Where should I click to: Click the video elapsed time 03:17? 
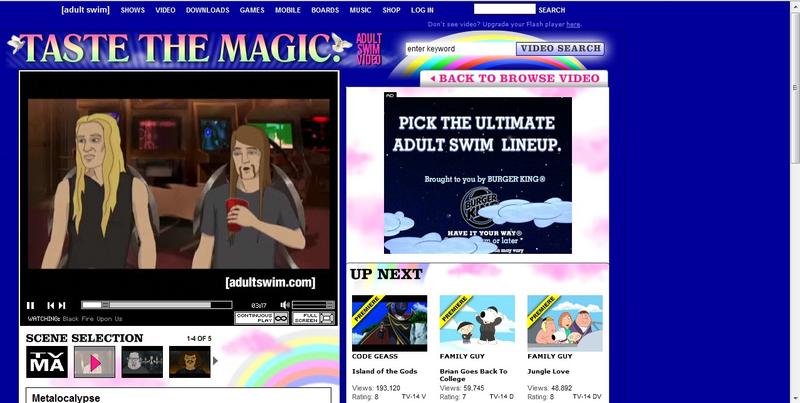259,306
